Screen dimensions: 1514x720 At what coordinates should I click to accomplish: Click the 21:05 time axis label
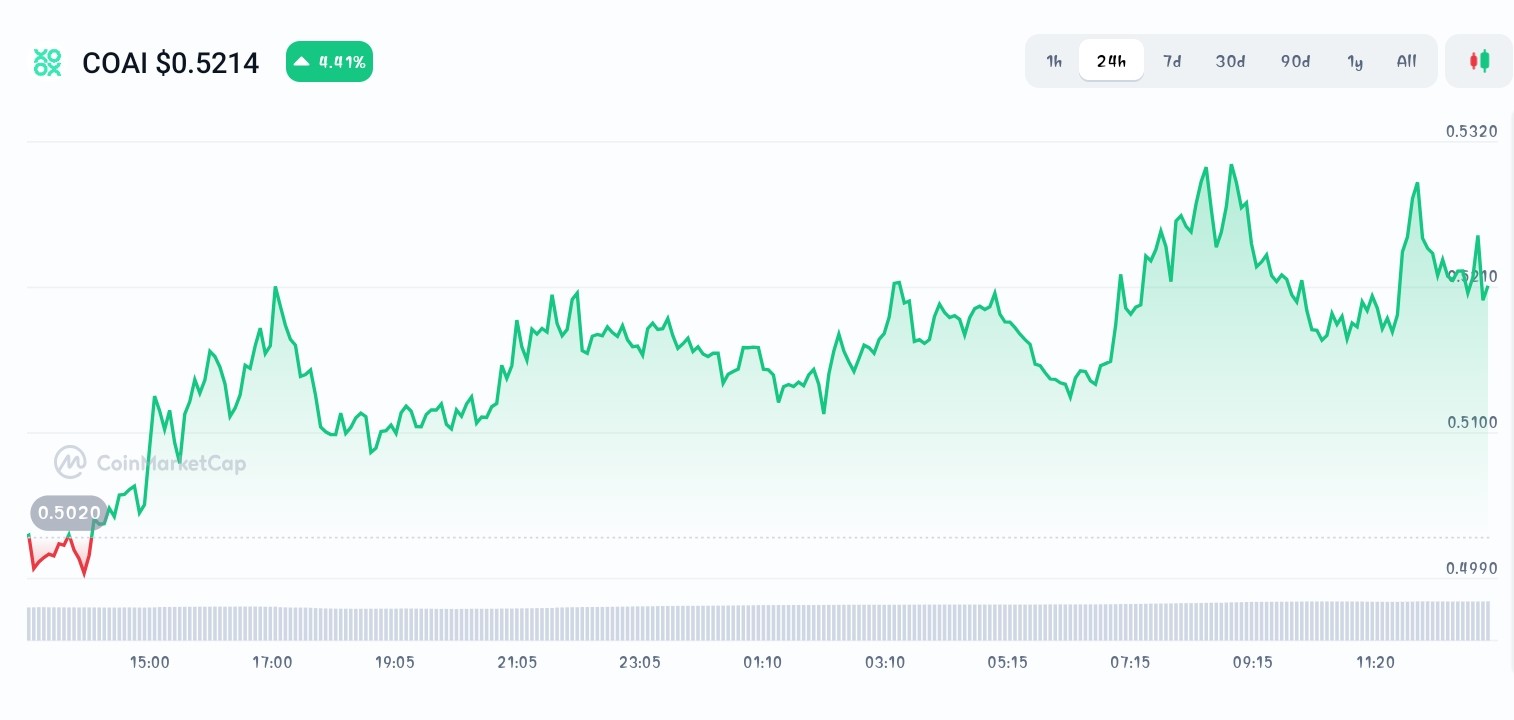pyautogui.click(x=517, y=662)
